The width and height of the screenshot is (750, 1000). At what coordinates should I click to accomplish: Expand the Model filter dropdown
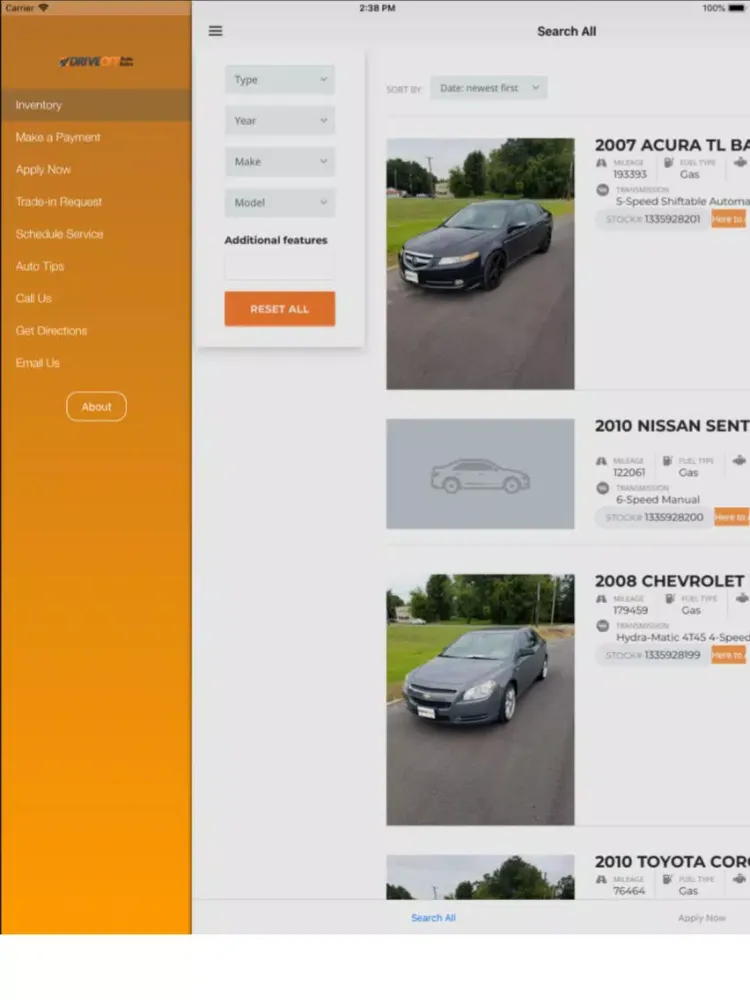pyautogui.click(x=279, y=202)
